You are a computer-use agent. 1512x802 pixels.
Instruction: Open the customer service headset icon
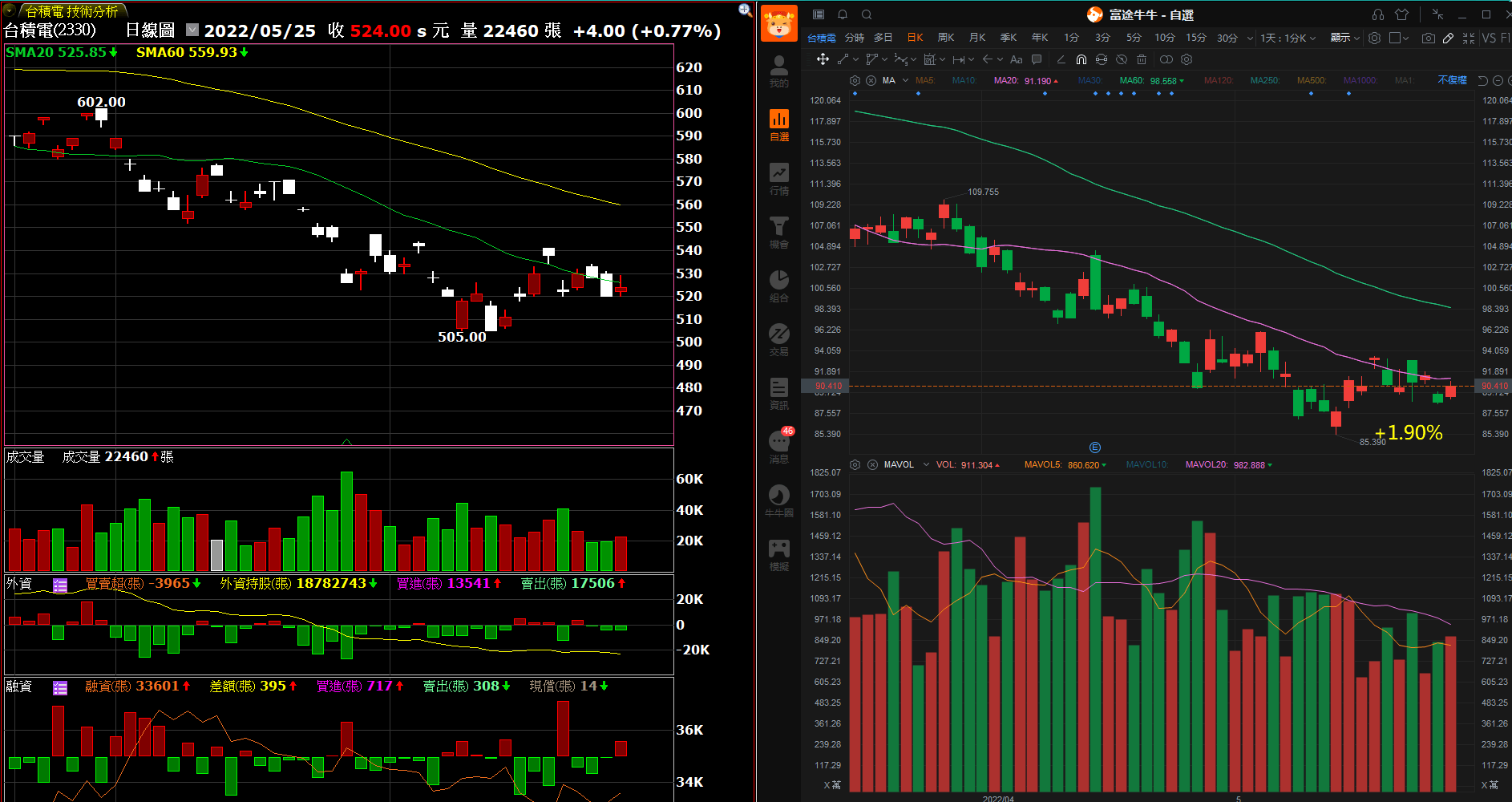pos(1377,14)
